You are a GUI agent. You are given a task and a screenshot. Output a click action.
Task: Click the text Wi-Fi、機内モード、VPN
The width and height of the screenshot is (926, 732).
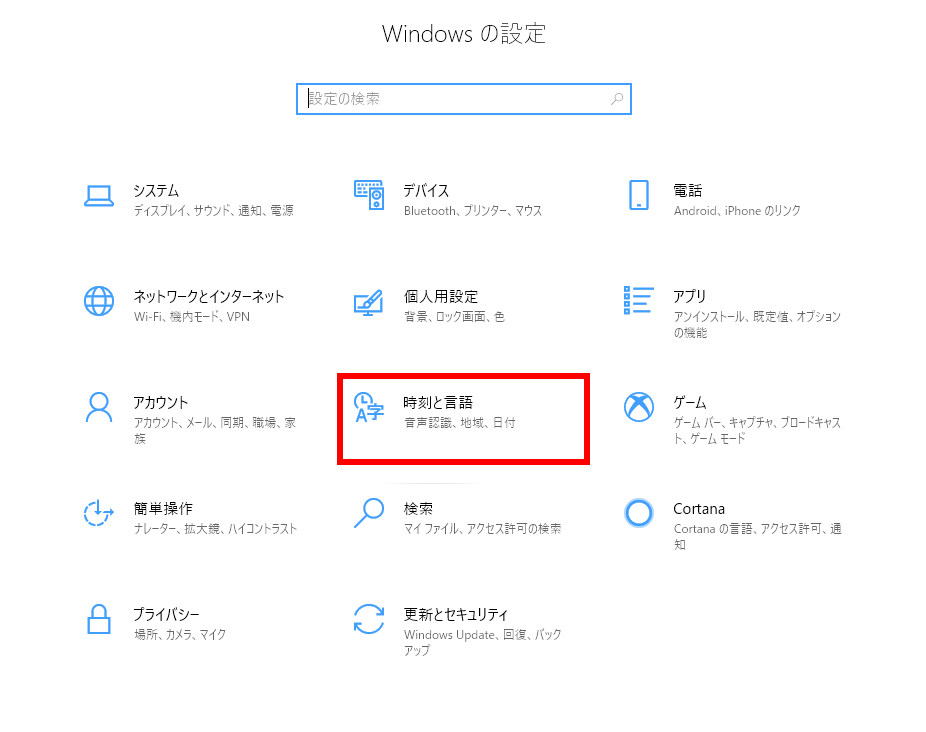point(192,316)
